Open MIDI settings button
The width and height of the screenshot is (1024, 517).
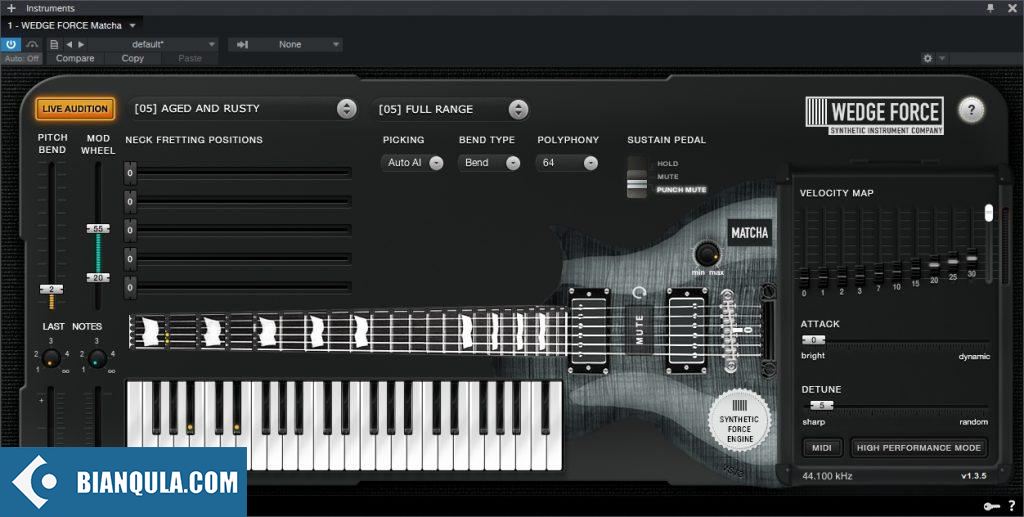click(x=822, y=448)
